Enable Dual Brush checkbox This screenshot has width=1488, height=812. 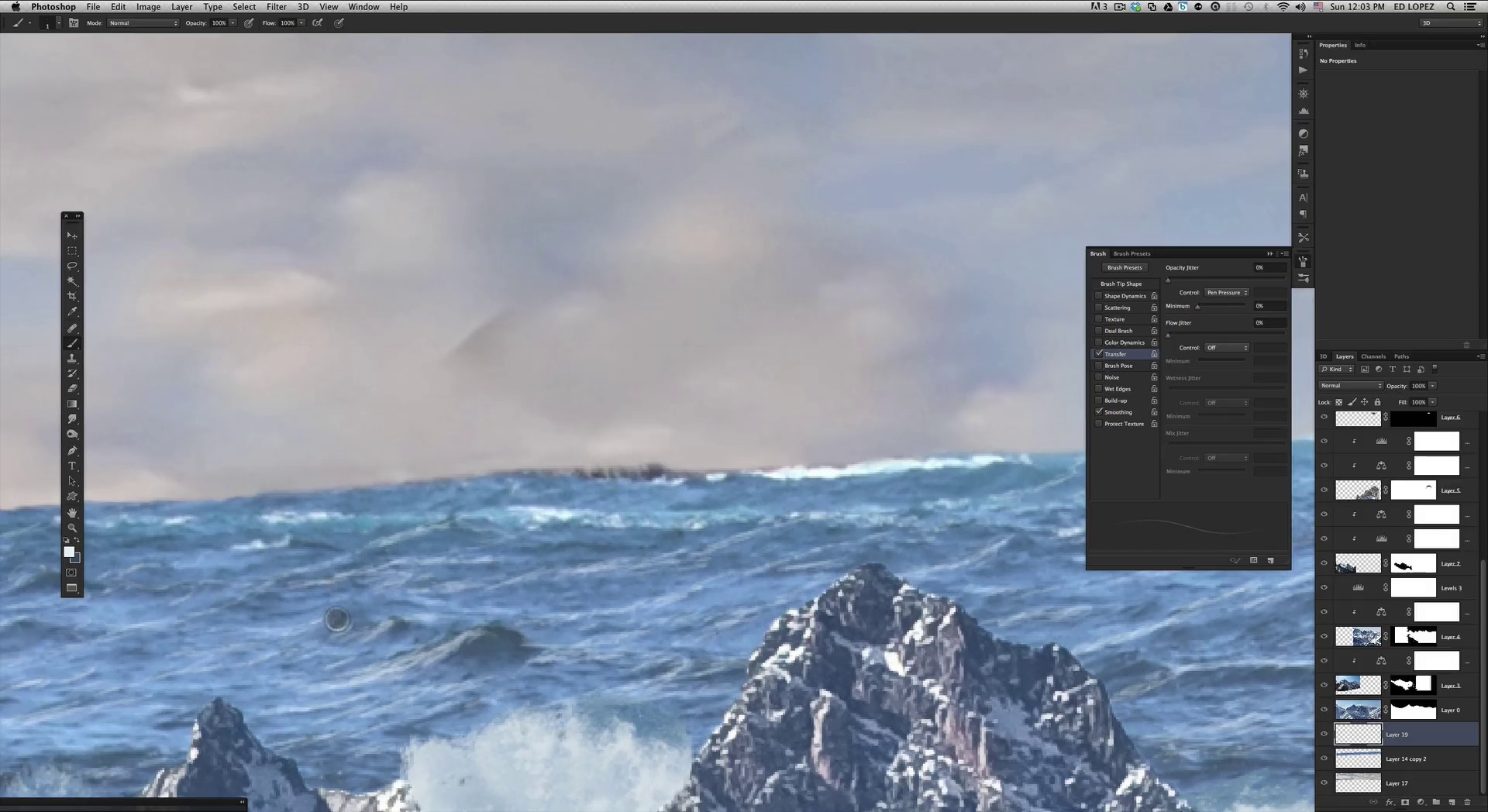coord(1098,331)
